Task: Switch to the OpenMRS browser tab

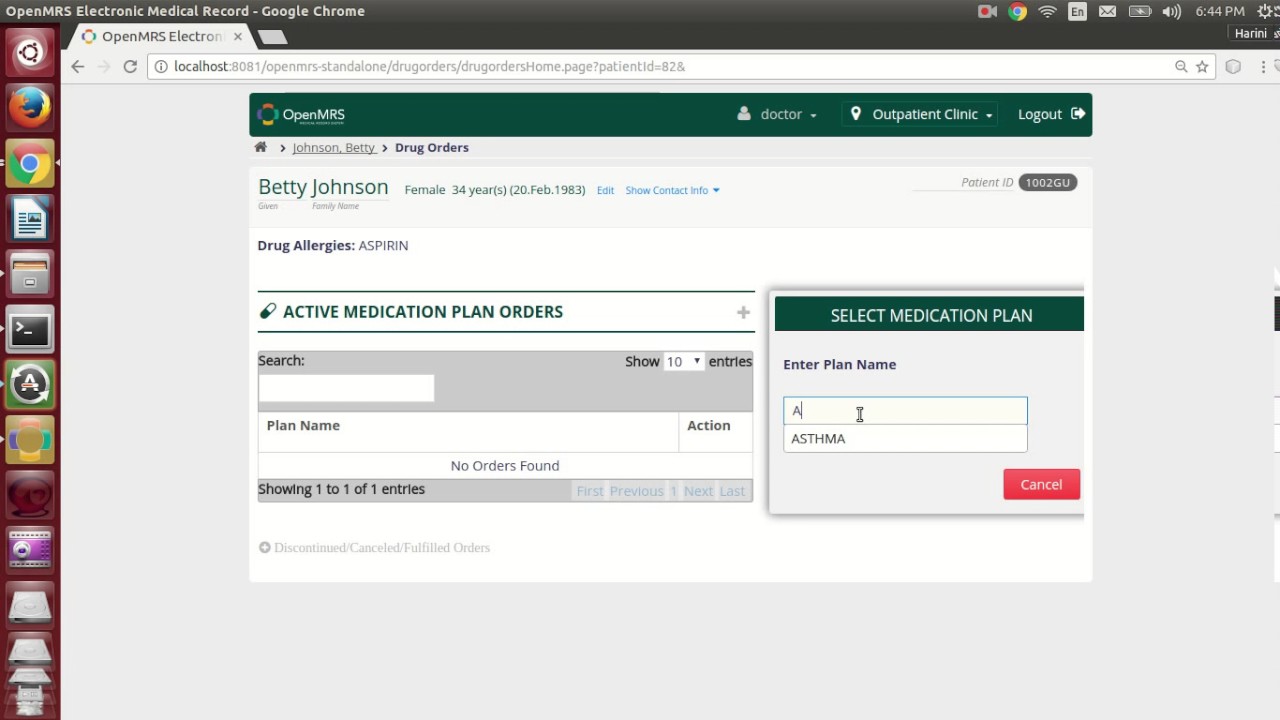Action: [160, 36]
